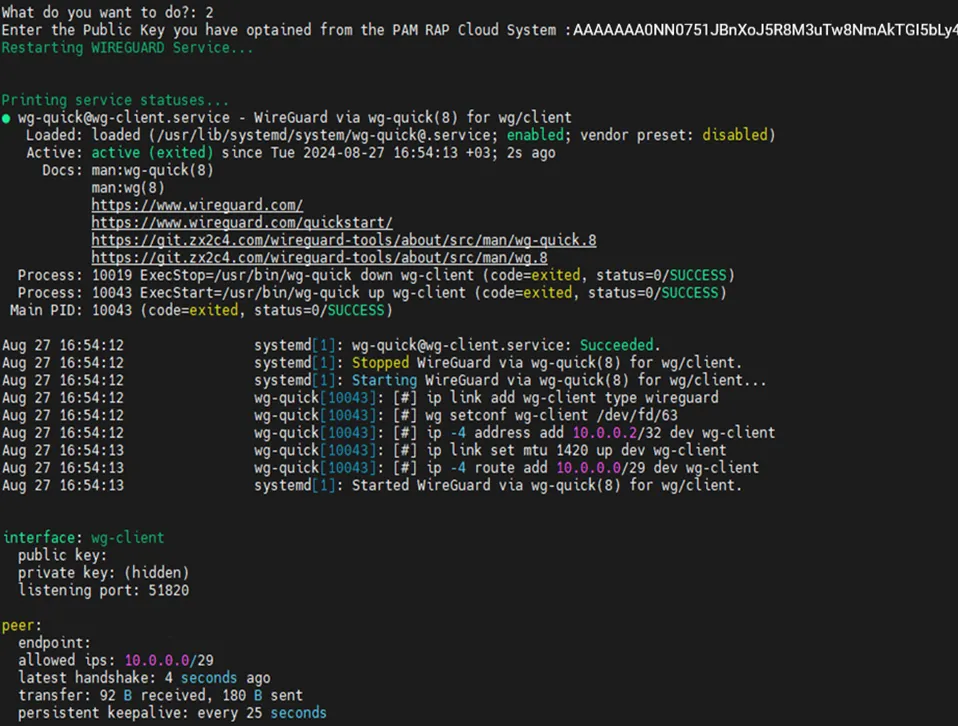Click the ExecStart process line
The height and width of the screenshot is (726, 958).
coord(371,293)
